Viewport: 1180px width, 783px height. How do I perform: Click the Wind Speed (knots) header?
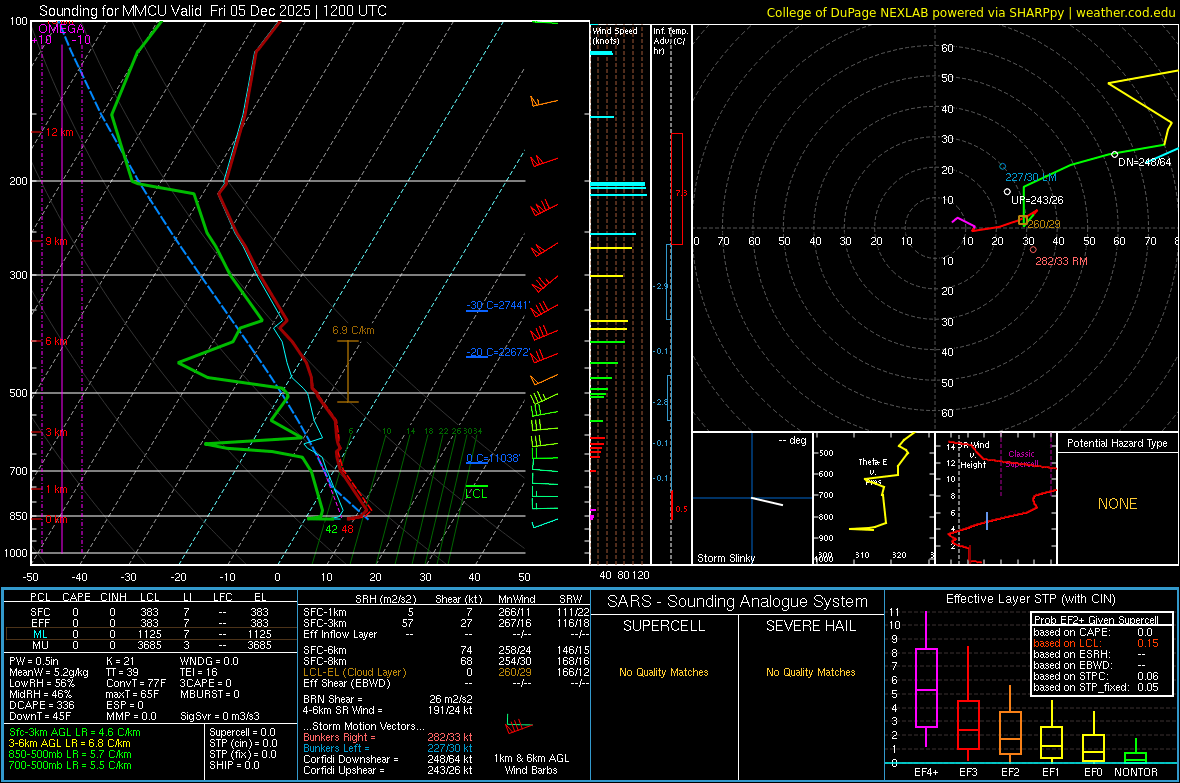[x=614, y=35]
